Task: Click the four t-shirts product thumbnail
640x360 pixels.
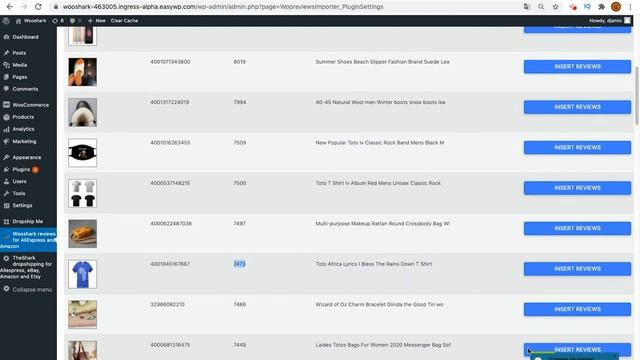Action: point(82,193)
